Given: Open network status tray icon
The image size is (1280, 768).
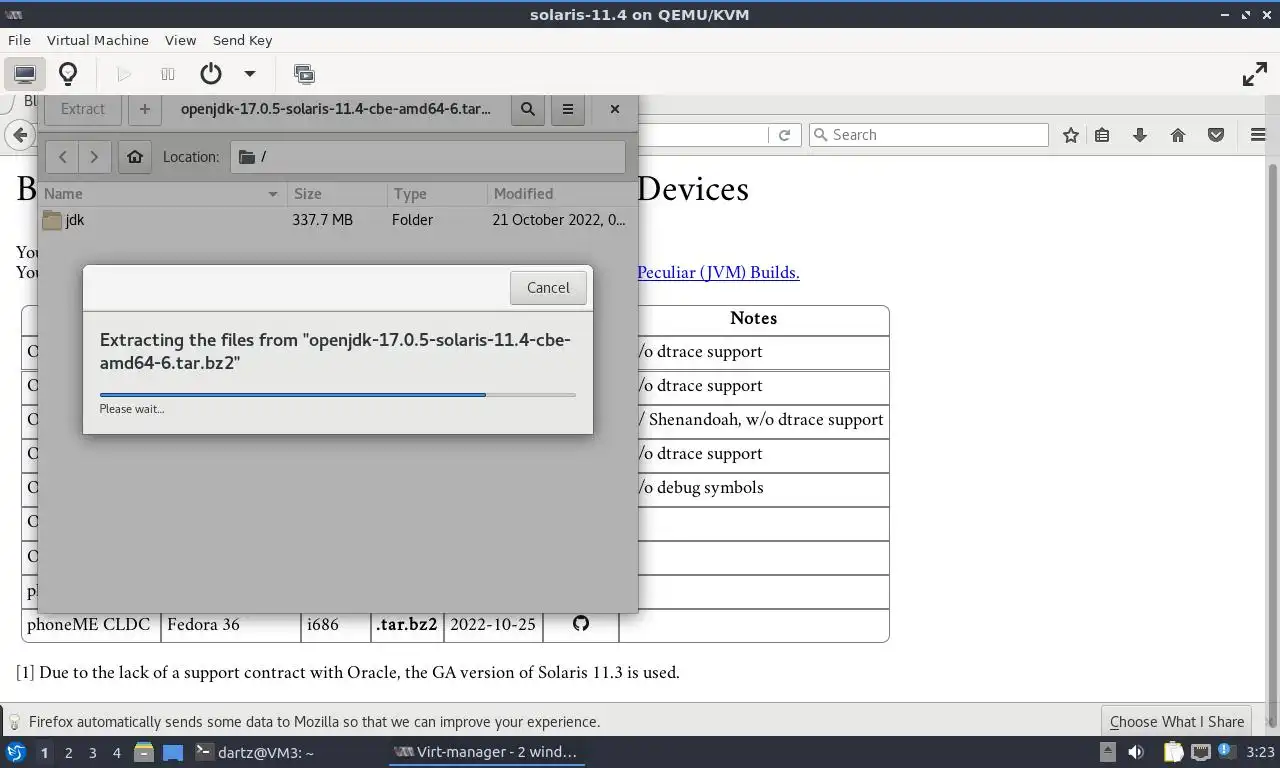Looking at the screenshot, I should point(1200,752).
